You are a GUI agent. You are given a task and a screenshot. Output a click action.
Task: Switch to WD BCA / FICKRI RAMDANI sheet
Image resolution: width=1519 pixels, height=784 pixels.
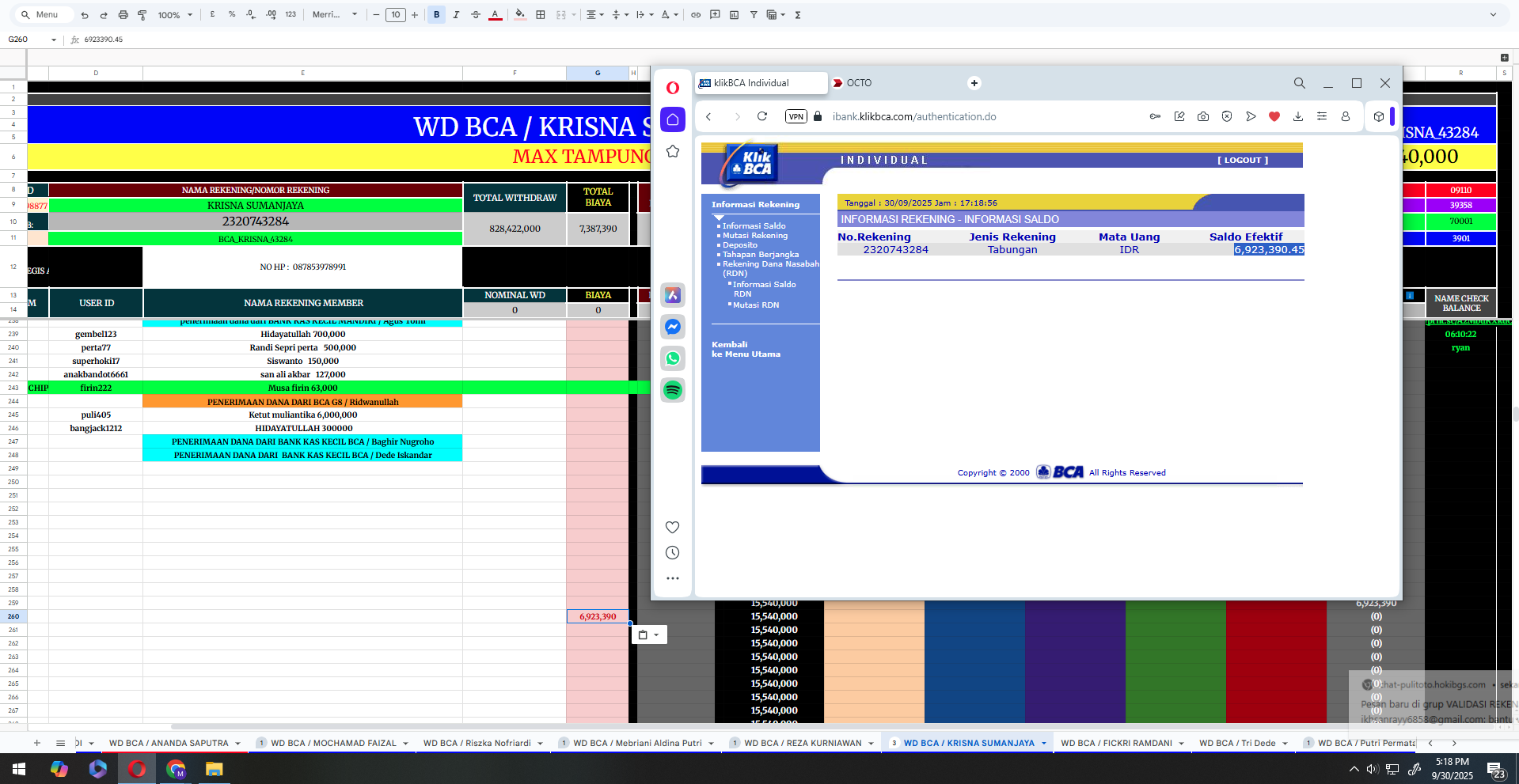[x=1116, y=743]
